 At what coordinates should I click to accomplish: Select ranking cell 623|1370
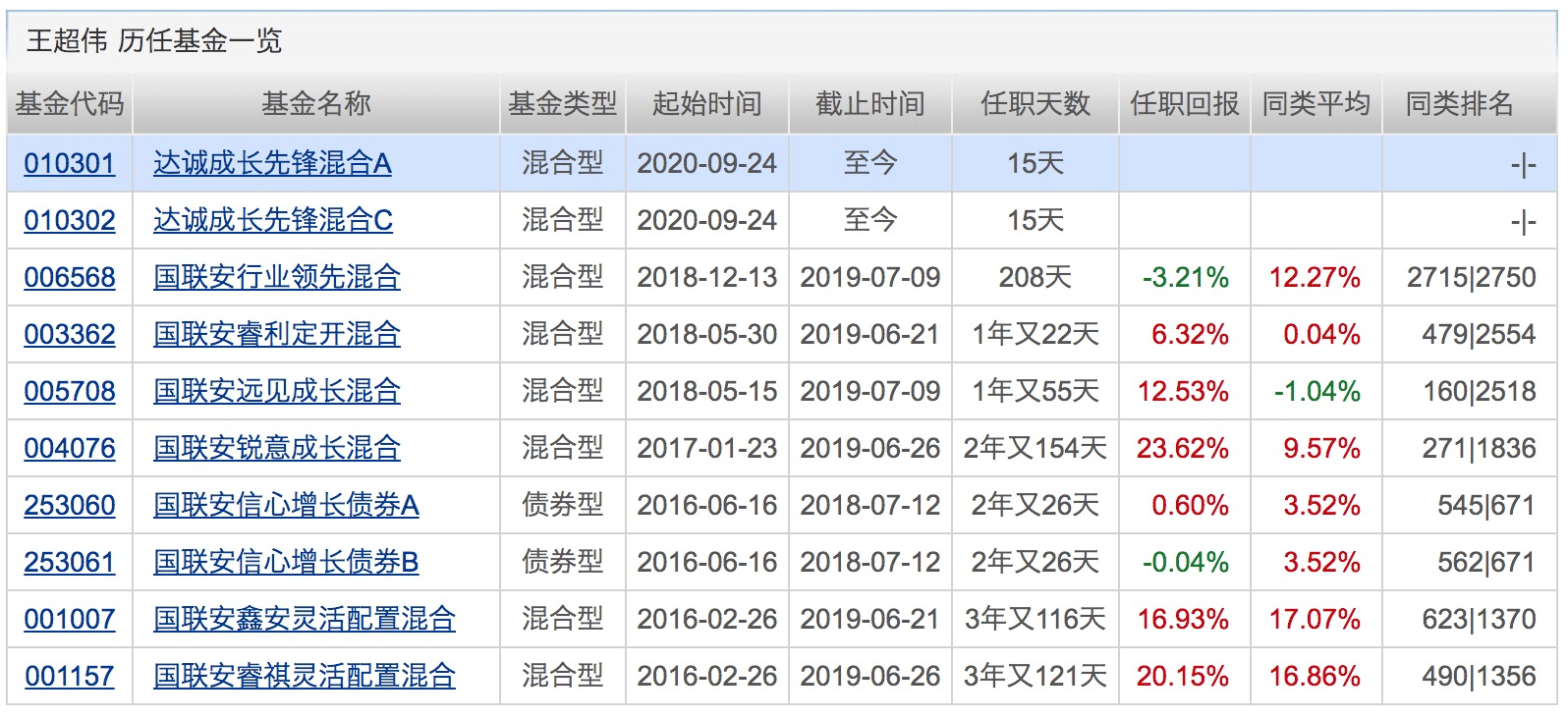pos(1479,619)
